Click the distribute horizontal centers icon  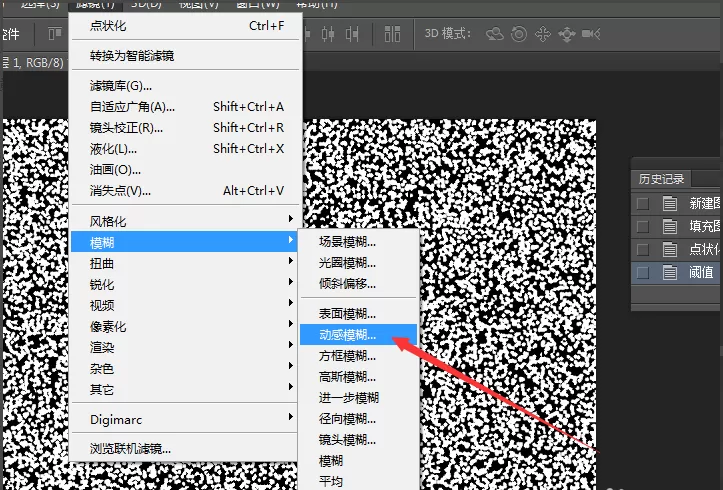tap(328, 34)
